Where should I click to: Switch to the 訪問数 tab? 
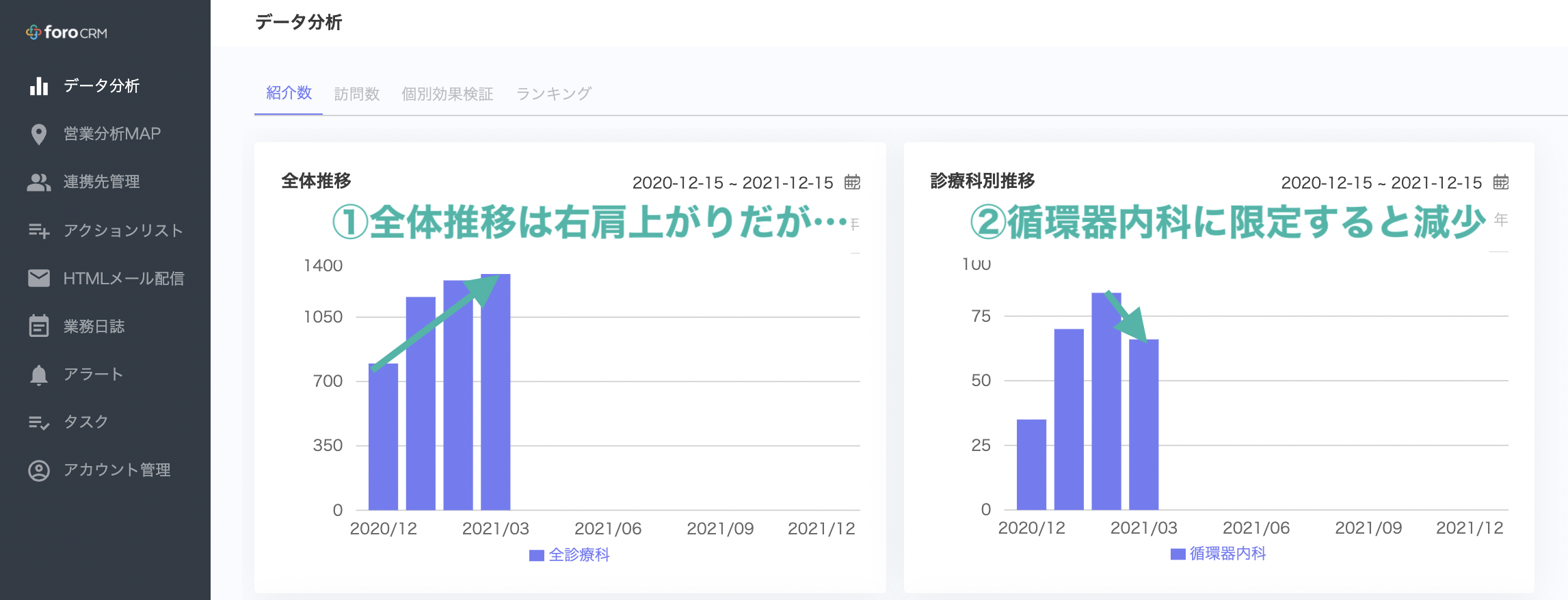pos(356,94)
